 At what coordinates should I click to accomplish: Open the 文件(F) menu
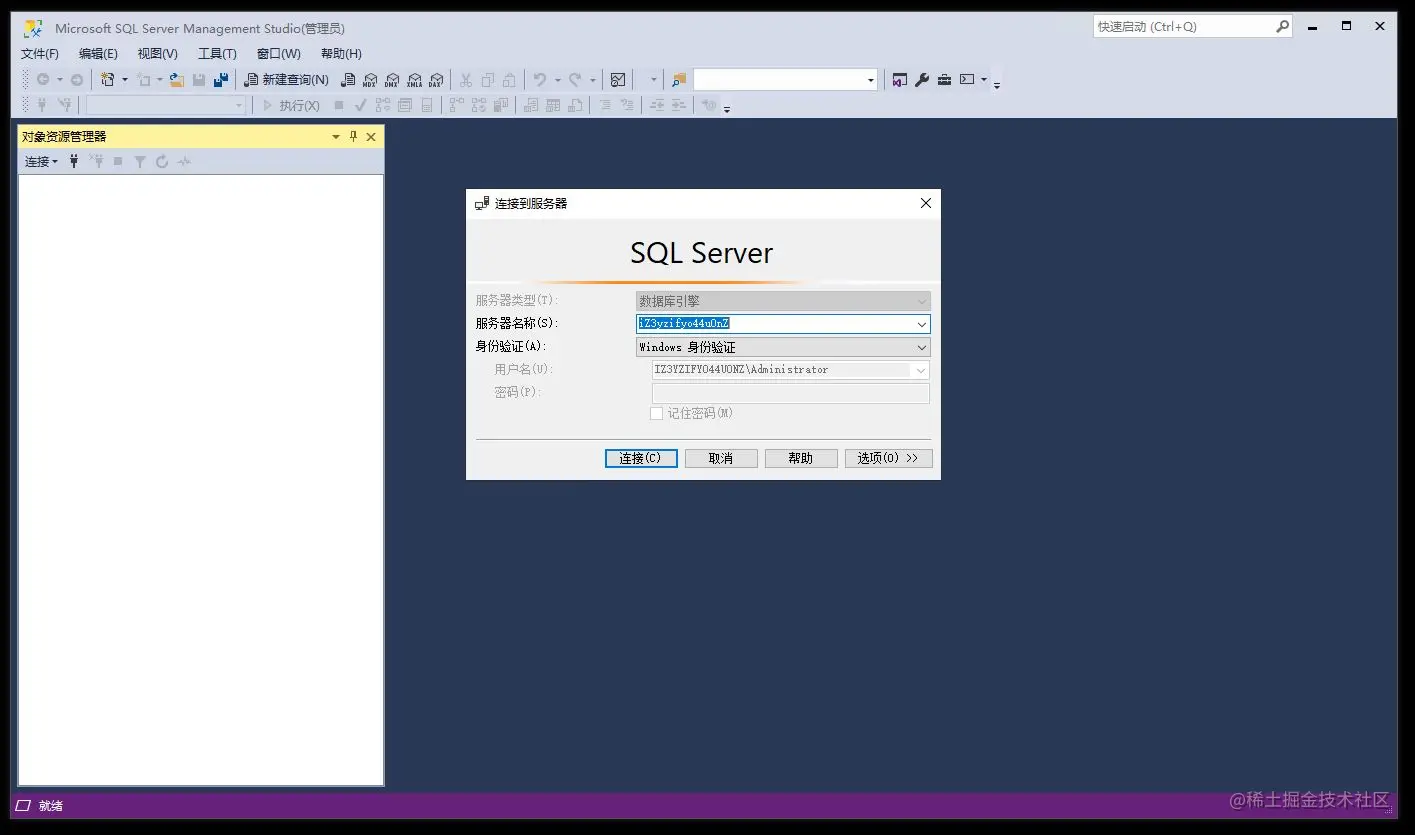point(40,54)
